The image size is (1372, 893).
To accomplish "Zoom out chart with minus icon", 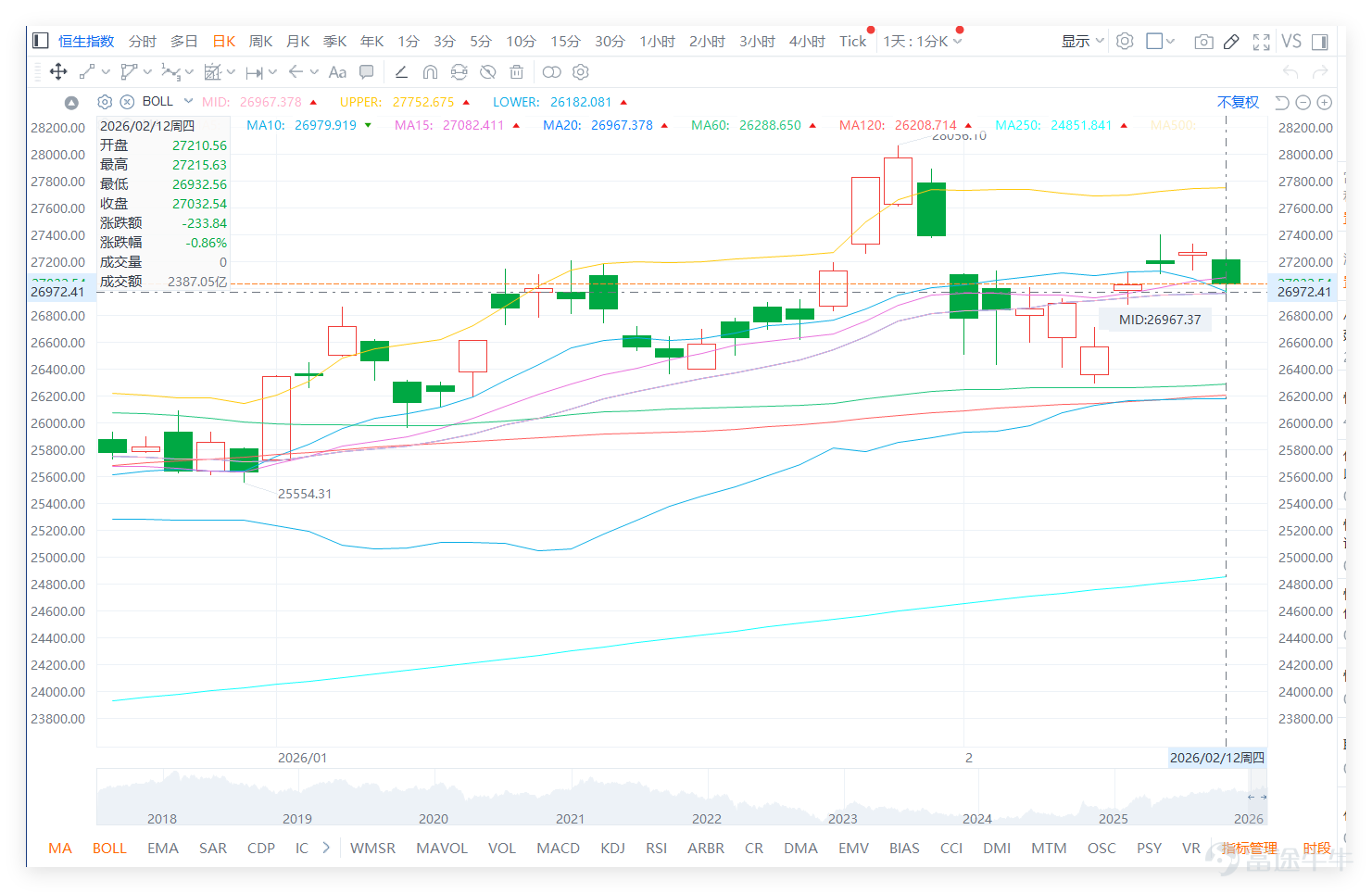I will [x=1303, y=103].
